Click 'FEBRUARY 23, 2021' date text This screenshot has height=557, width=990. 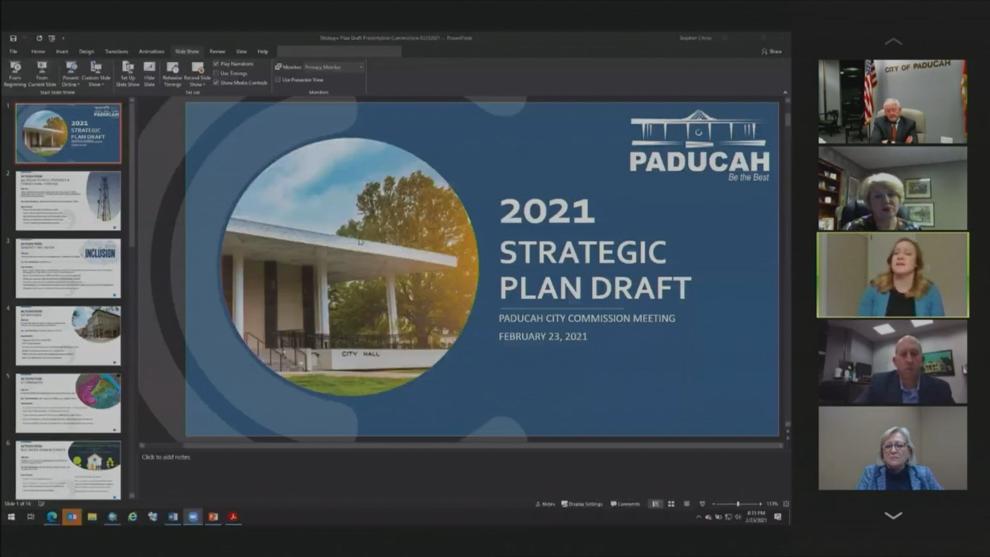(x=543, y=337)
